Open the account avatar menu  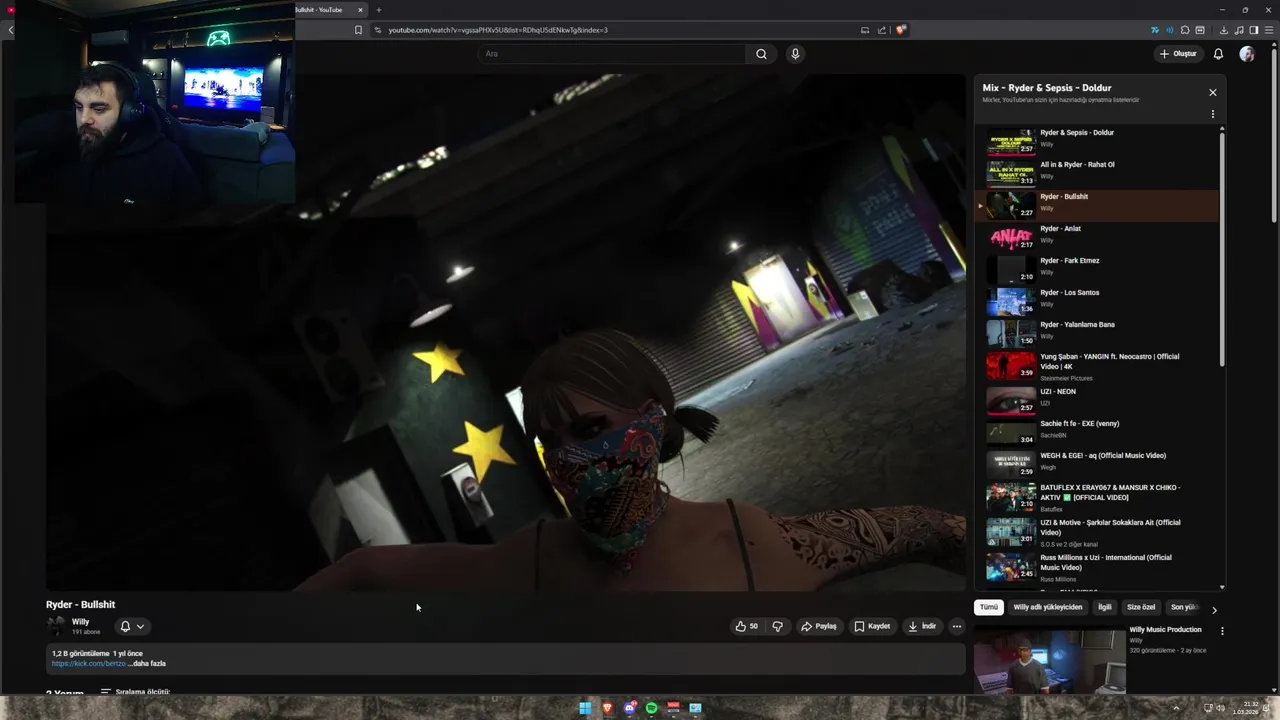1247,54
